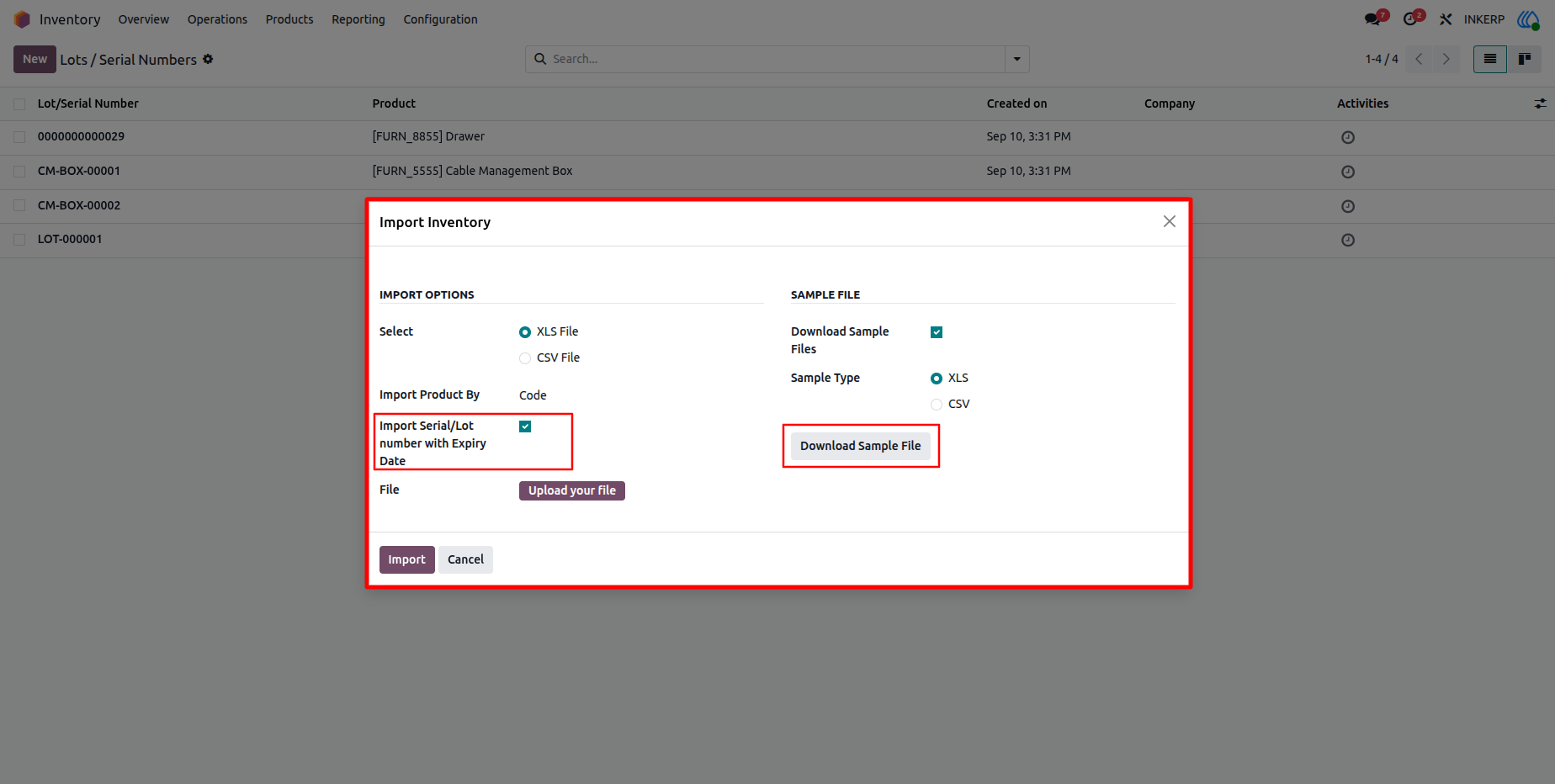Click the Inventory app logo icon
The height and width of the screenshot is (784, 1555).
pyautogui.click(x=22, y=19)
